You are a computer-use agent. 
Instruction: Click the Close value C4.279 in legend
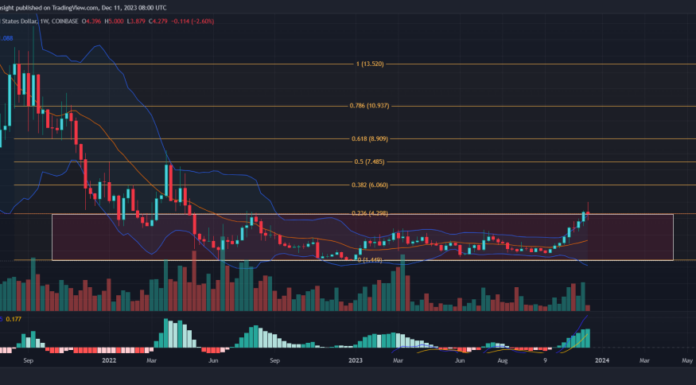coord(158,21)
